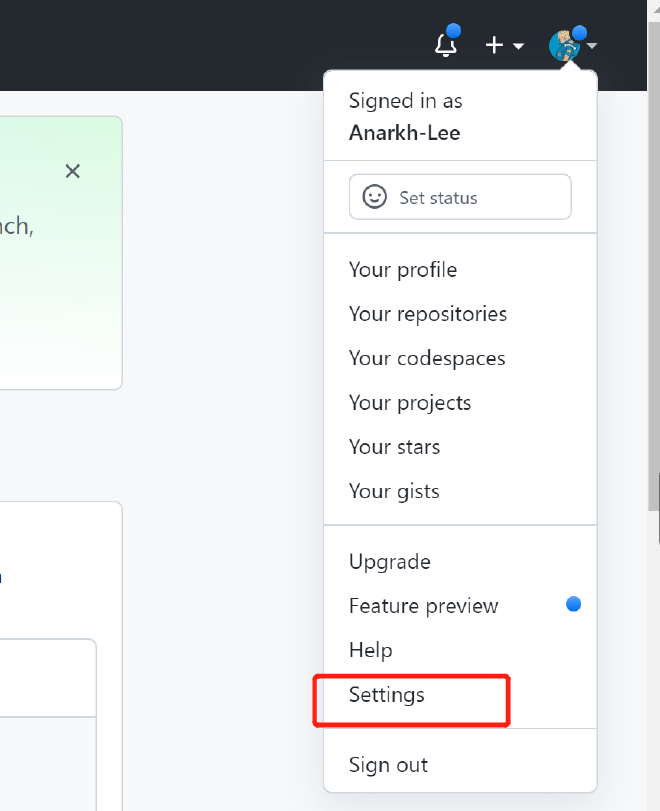Open the notifications bell
This screenshot has height=811, width=660.
446,46
